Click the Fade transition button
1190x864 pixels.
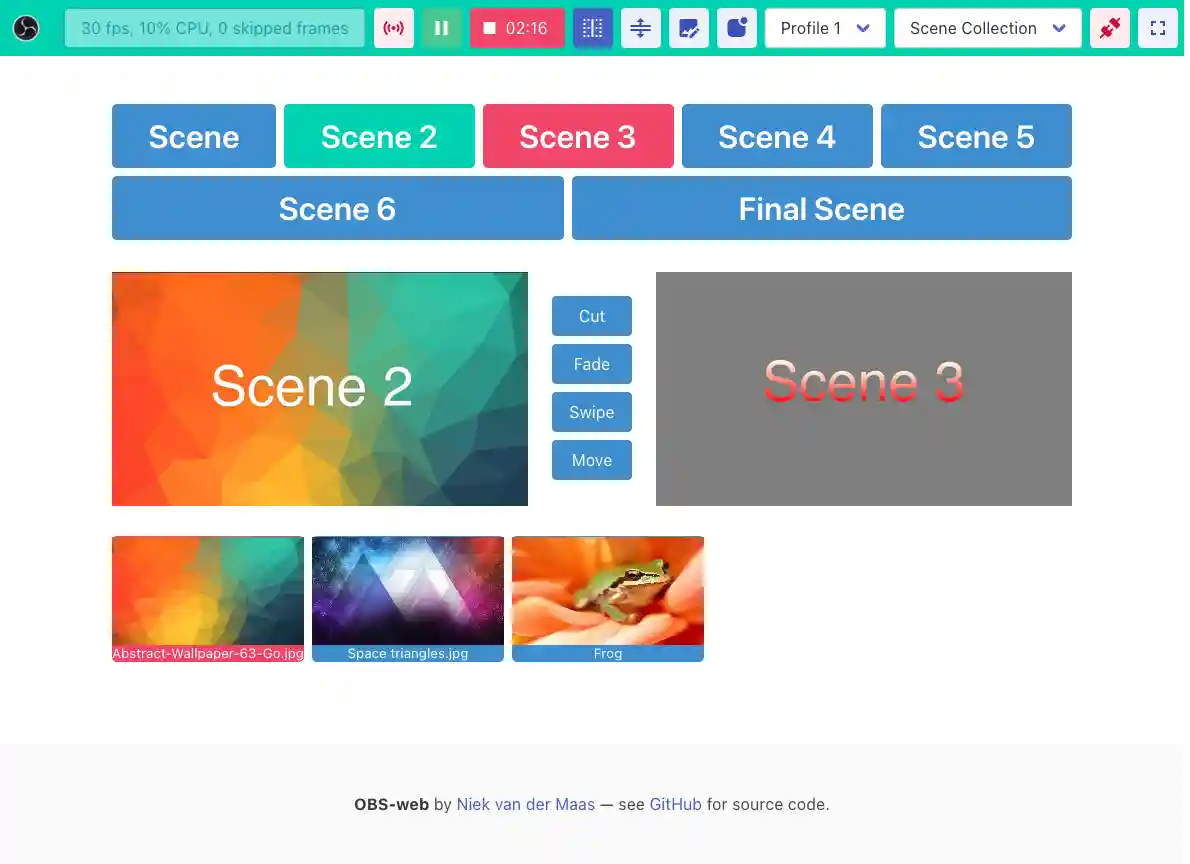pos(591,364)
